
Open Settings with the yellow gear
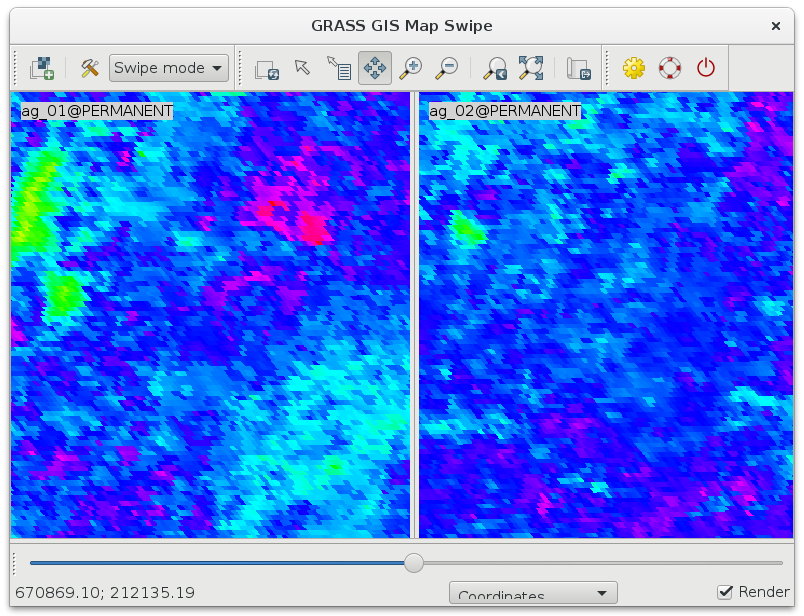tap(634, 68)
